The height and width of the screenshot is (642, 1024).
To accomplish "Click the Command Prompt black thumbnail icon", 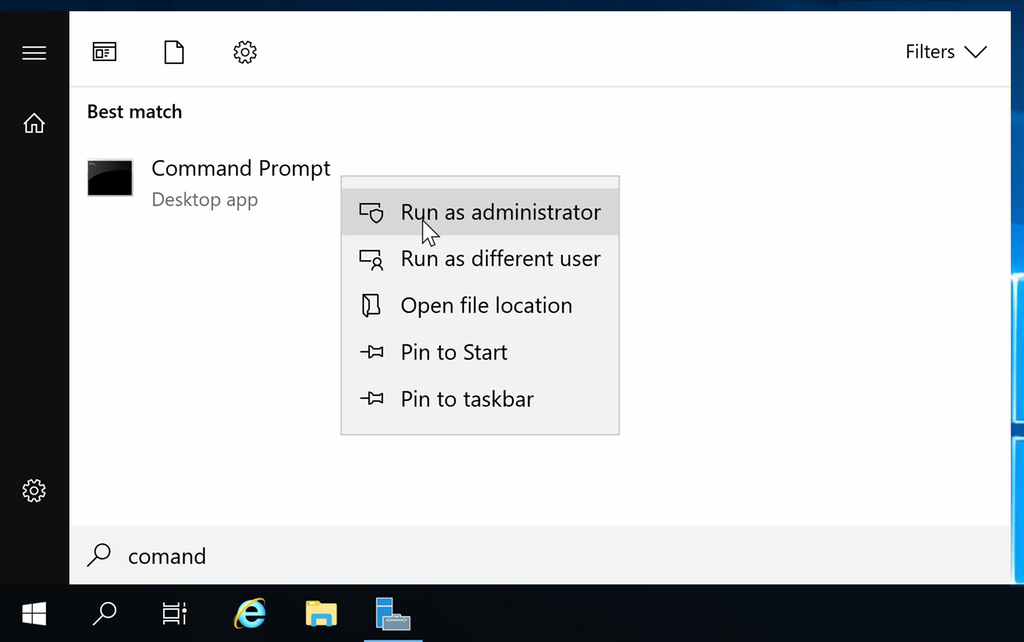I will [x=110, y=178].
